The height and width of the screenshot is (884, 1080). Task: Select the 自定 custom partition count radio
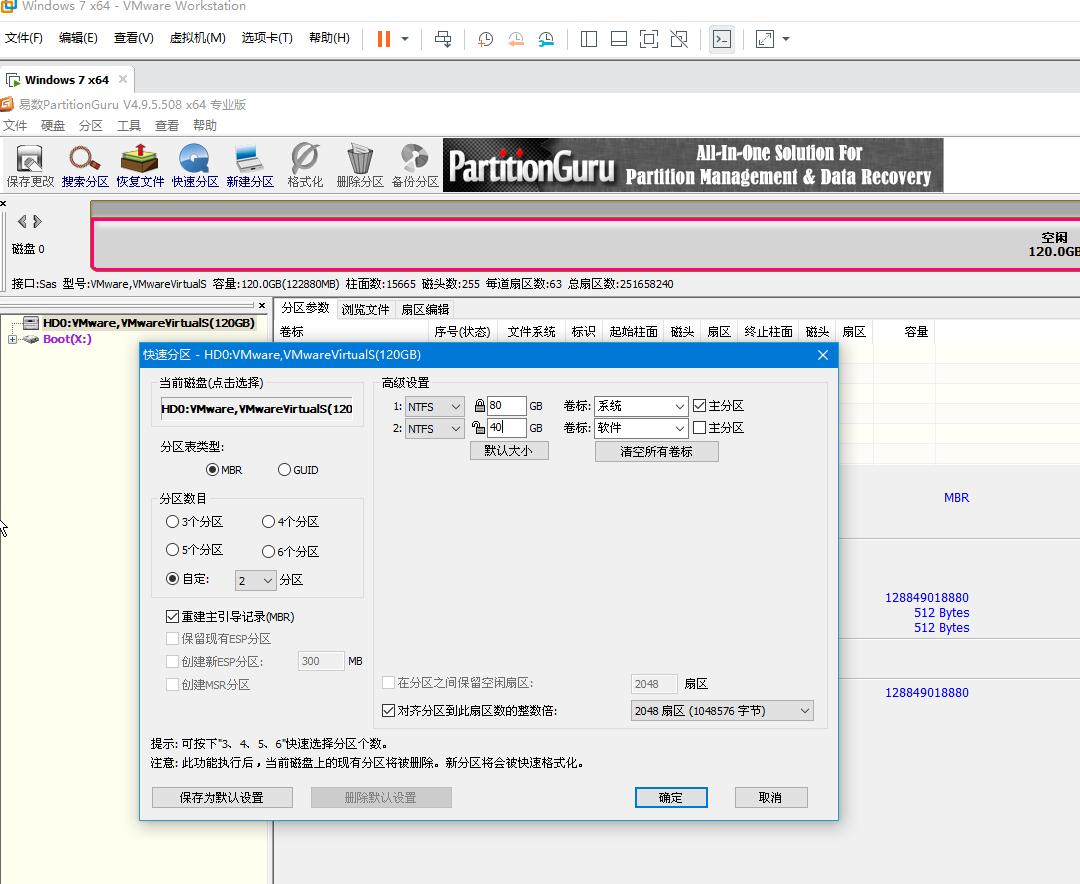pyautogui.click(x=172, y=579)
